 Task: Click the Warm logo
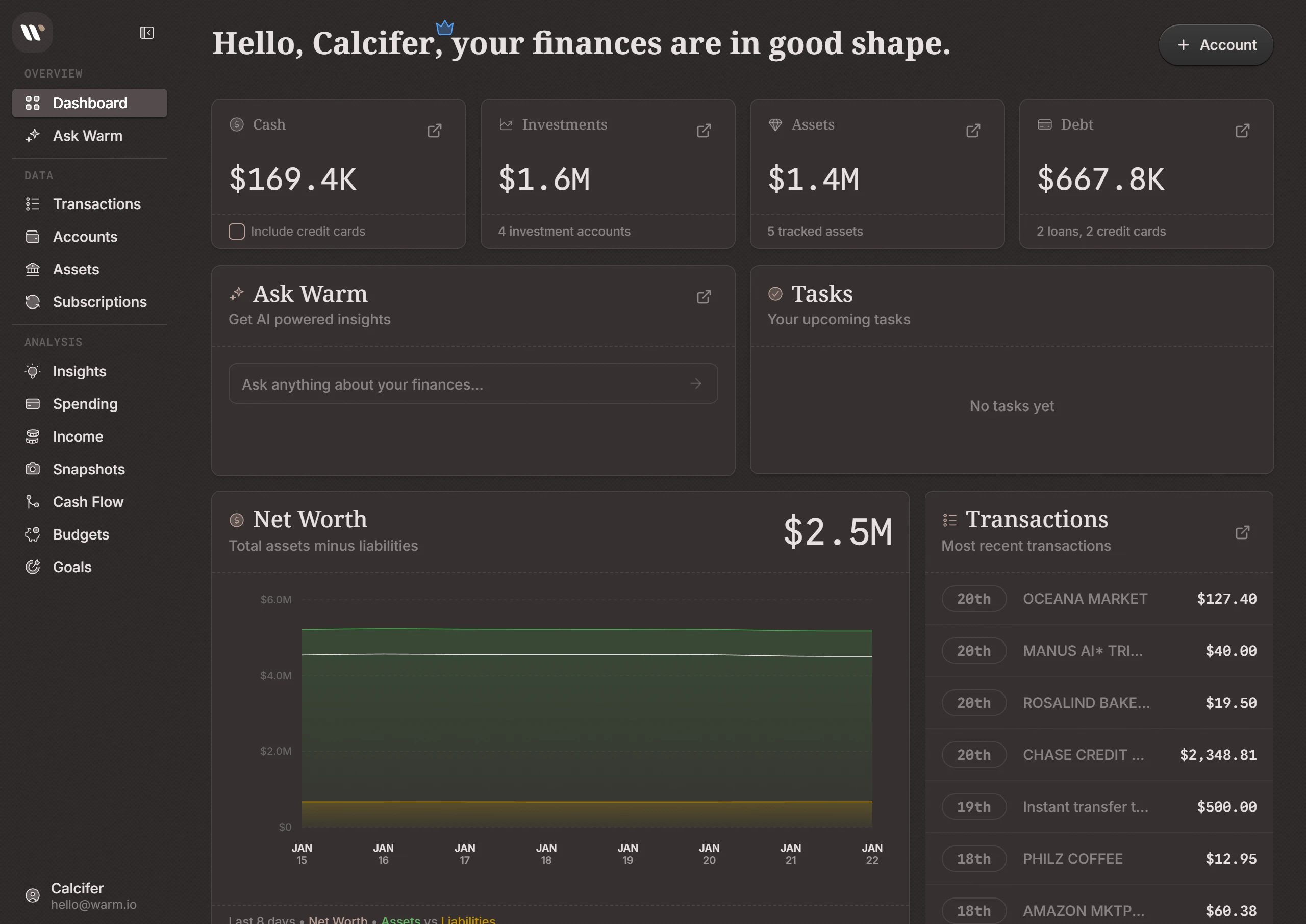point(32,33)
